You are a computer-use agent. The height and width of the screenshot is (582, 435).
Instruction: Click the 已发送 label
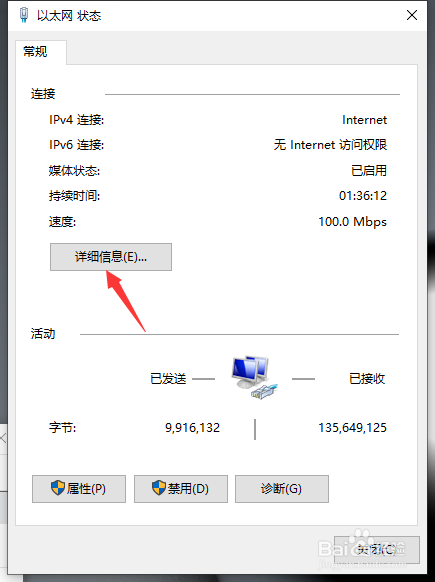168,379
